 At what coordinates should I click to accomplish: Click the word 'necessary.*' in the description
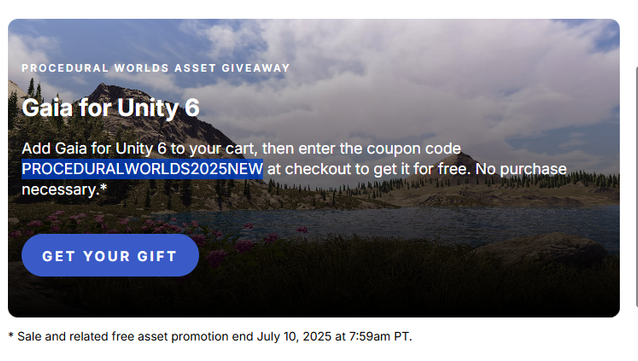64,190
